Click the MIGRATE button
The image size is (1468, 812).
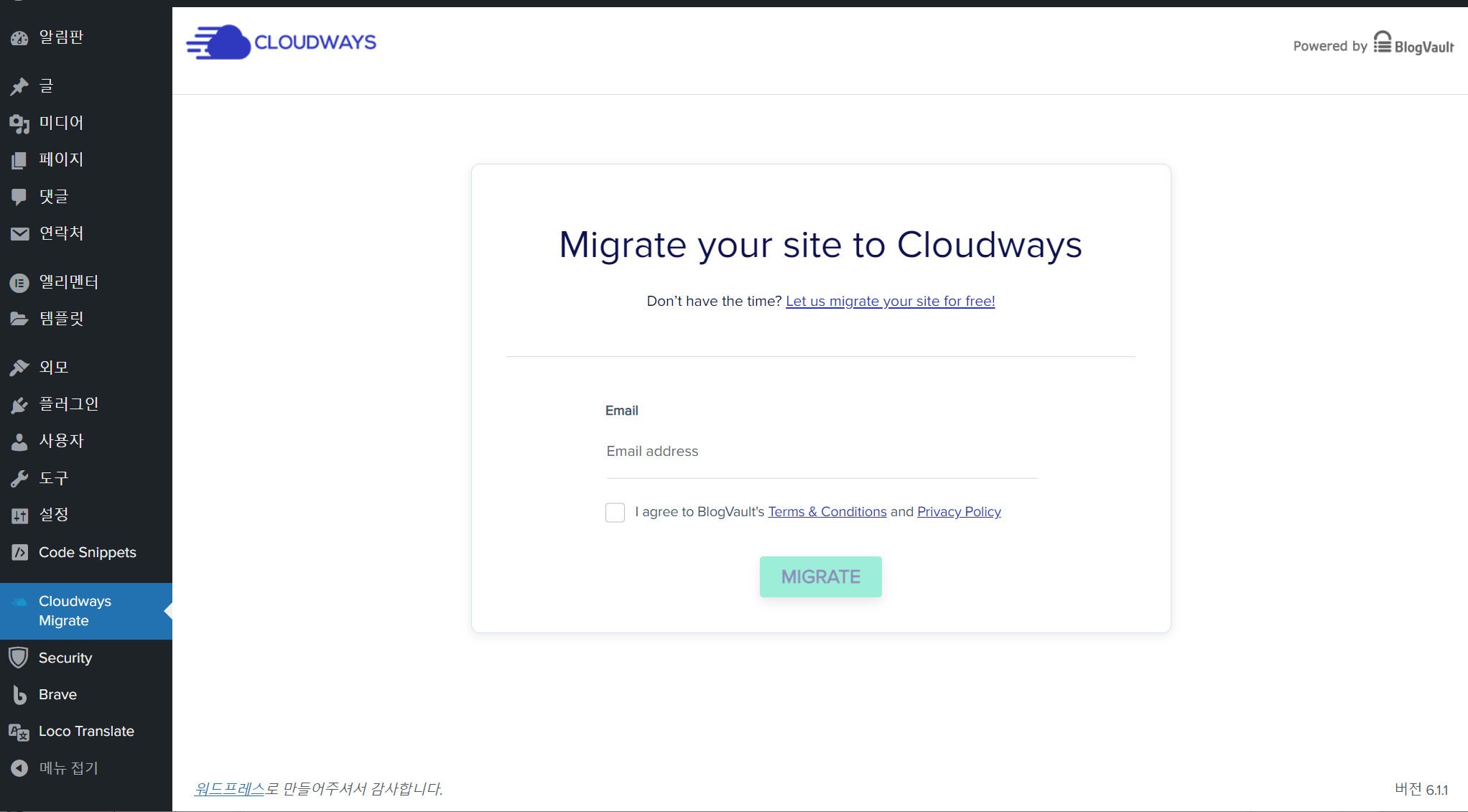(x=820, y=577)
